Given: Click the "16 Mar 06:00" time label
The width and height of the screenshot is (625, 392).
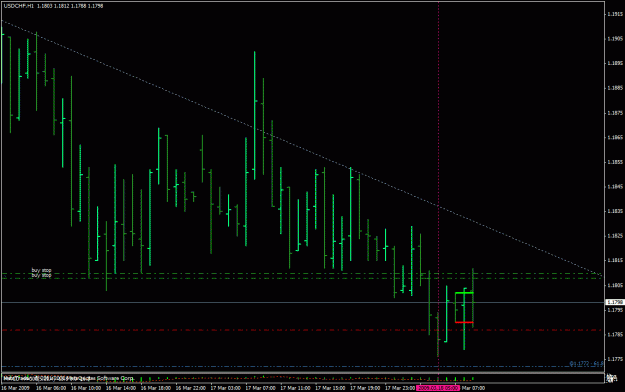Looking at the screenshot, I should coord(51,388).
